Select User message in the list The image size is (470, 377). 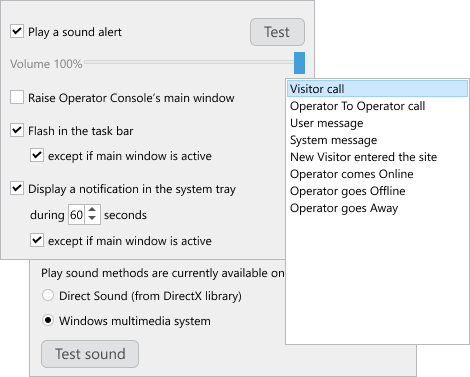pos(377,123)
